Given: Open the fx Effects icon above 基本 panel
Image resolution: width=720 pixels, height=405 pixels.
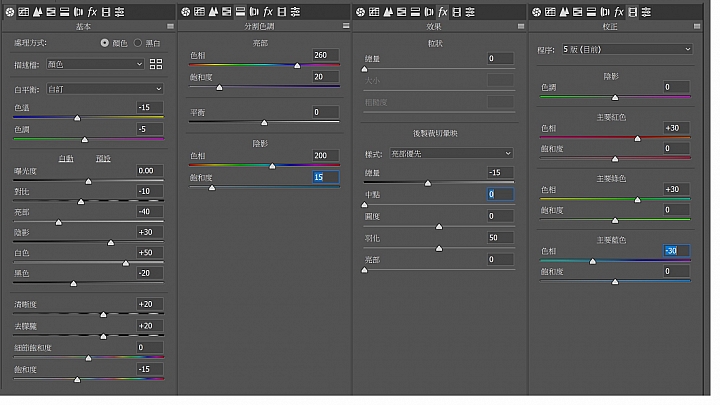Looking at the screenshot, I should (92, 12).
